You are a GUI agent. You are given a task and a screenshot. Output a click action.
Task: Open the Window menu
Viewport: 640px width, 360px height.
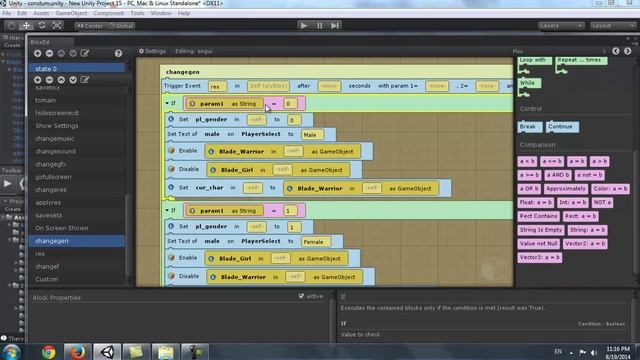(x=161, y=13)
